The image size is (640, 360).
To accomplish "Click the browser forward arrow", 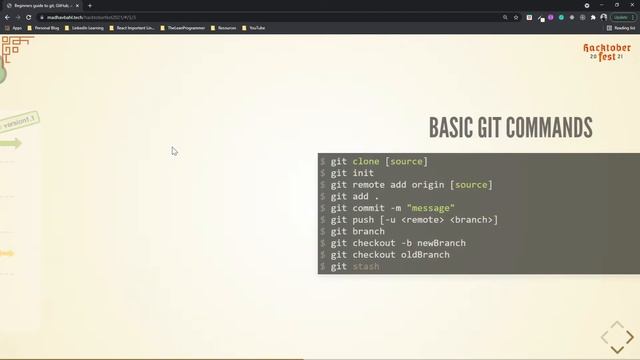I will pyautogui.click(x=18, y=18).
